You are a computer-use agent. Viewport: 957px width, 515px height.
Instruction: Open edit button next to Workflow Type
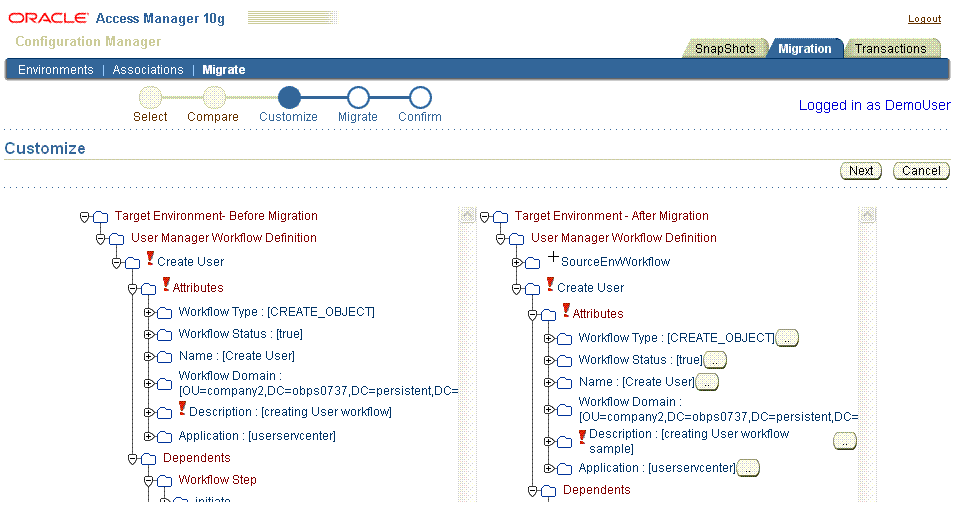pos(787,338)
